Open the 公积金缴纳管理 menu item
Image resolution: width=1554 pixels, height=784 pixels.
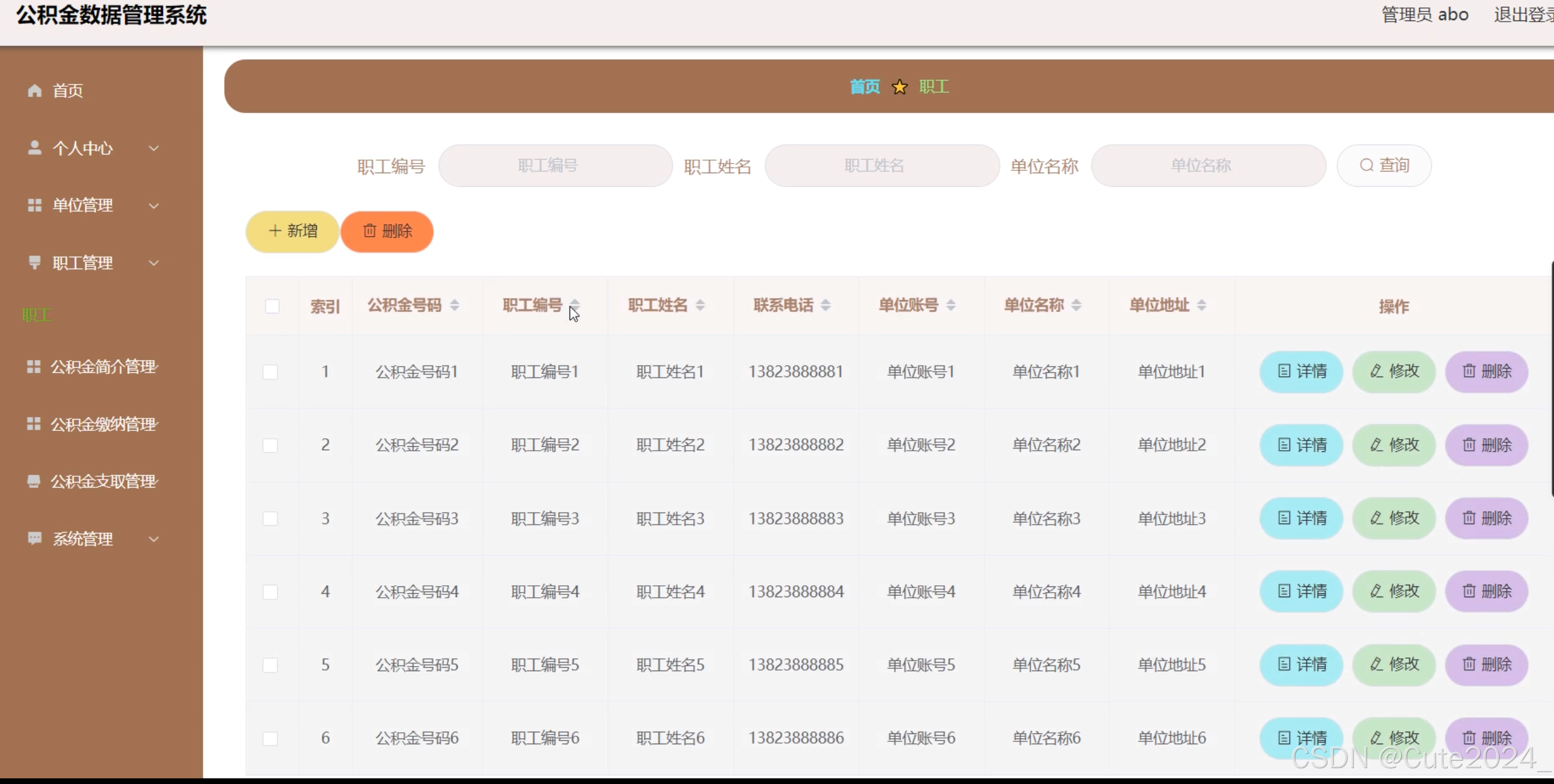[x=103, y=424]
